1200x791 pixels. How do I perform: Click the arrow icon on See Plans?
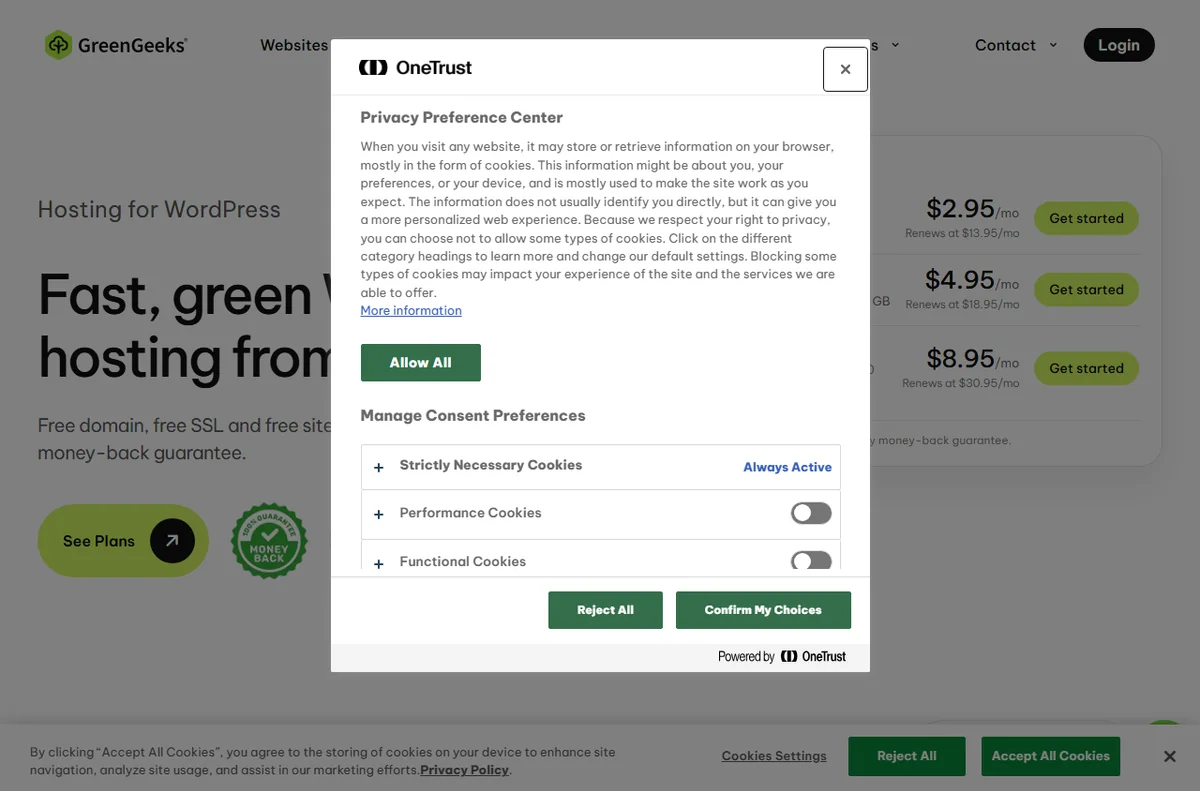172,541
